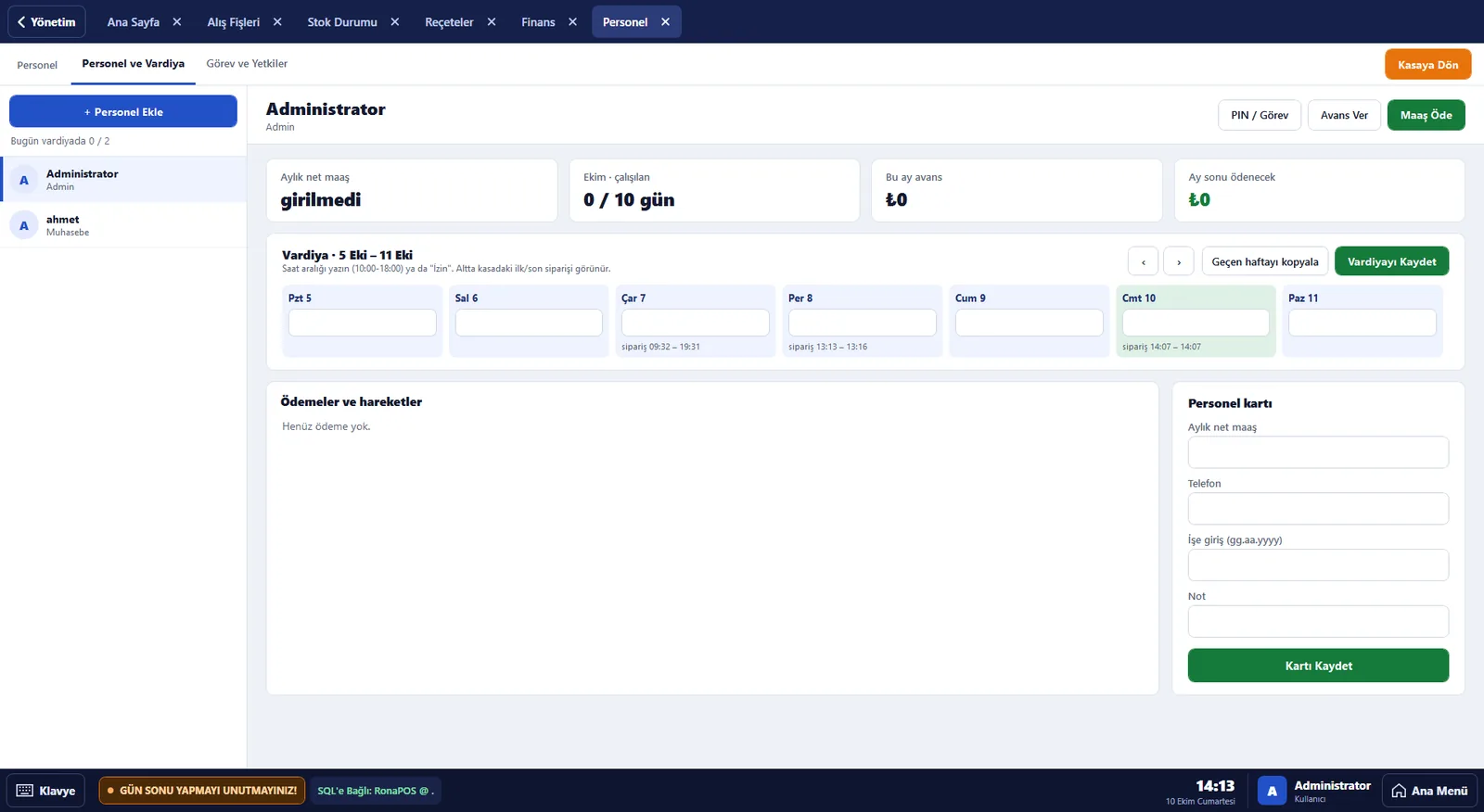Focus the Telefon field
The height and width of the screenshot is (812, 1484).
[x=1318, y=509]
